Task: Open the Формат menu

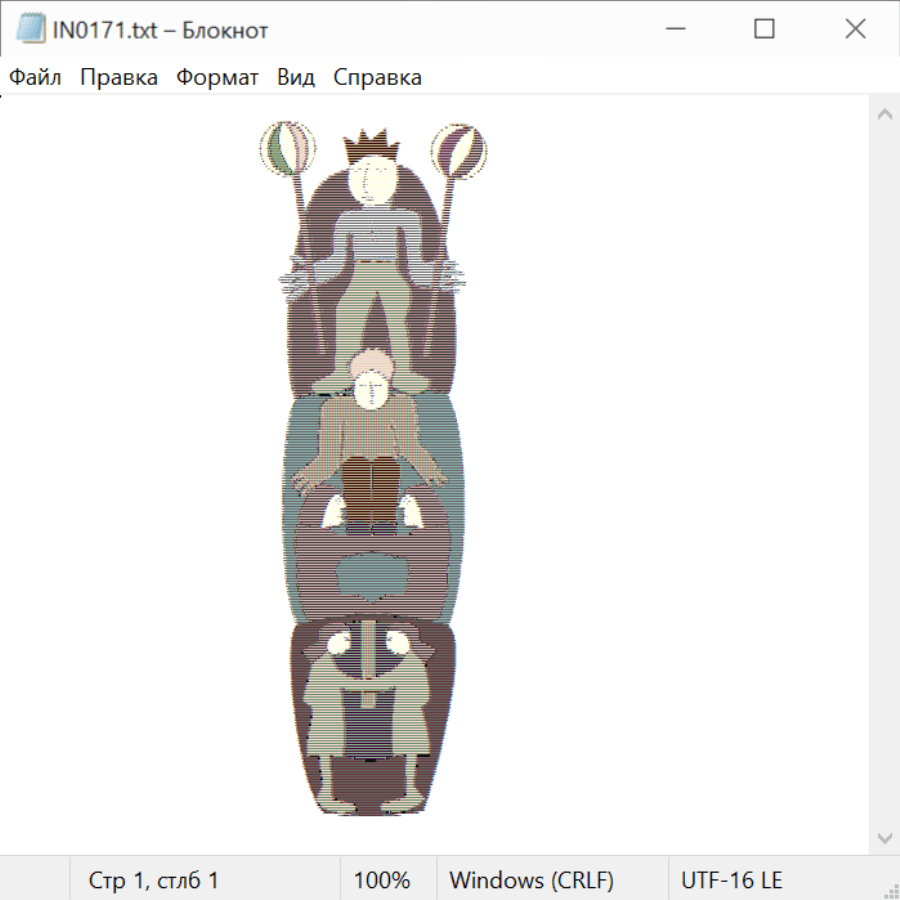Action: [x=217, y=78]
